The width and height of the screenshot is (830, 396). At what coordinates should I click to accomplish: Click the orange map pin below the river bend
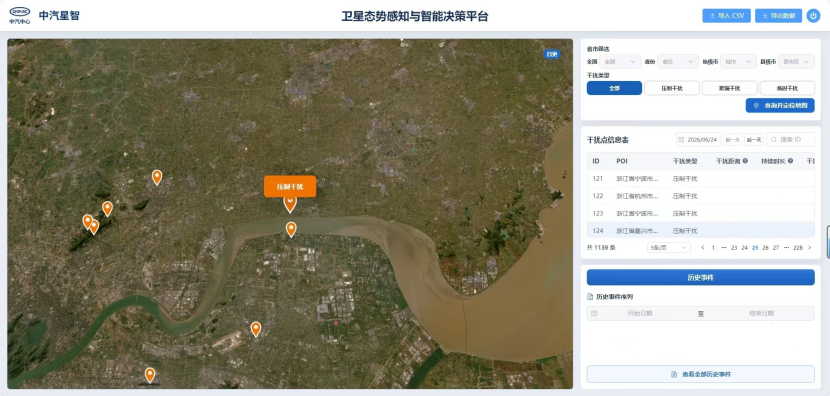pyautogui.click(x=291, y=229)
